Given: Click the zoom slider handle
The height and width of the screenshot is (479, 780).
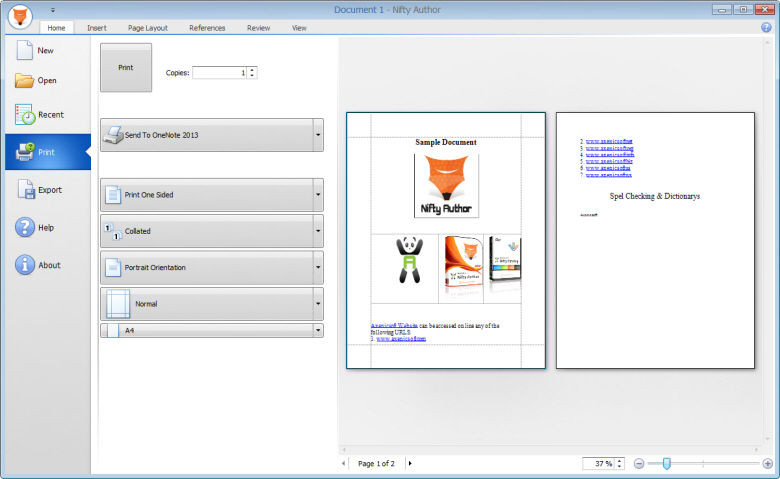Looking at the screenshot, I should (666, 464).
